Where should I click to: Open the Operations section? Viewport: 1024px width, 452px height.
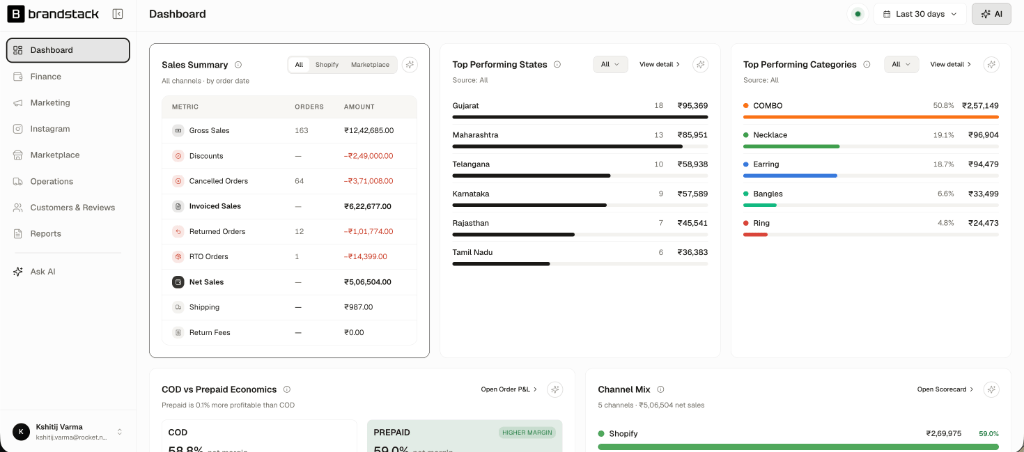[68, 181]
